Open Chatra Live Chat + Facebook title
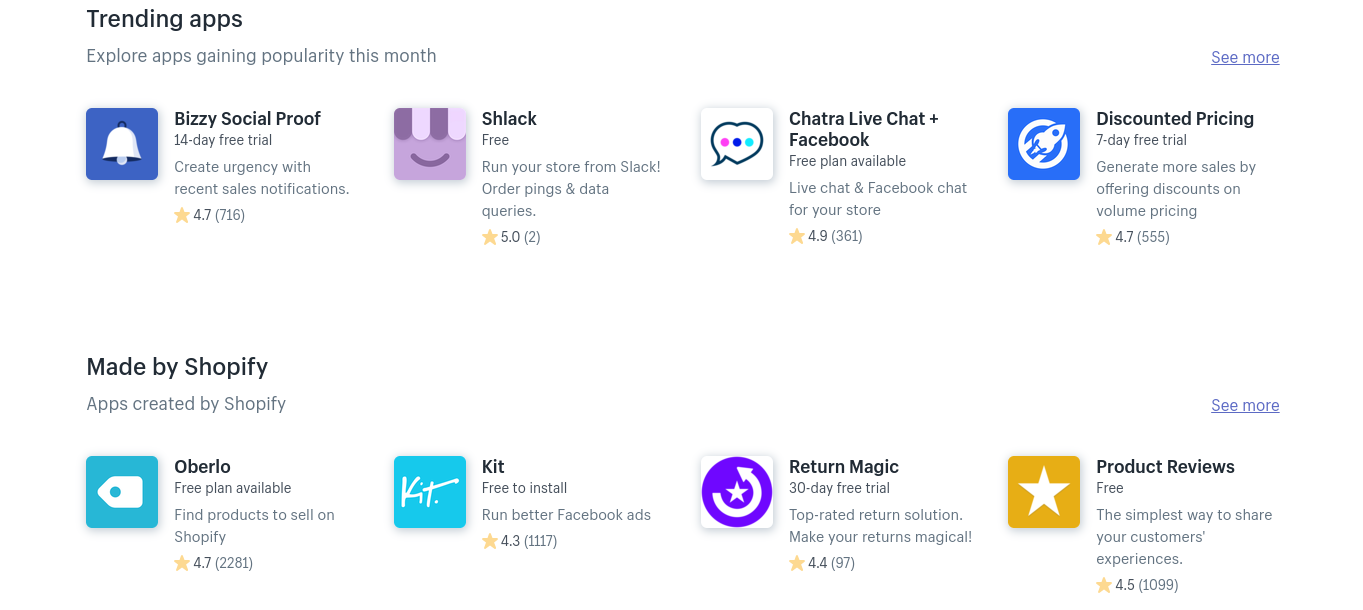Screen dimensions: 1363x610 [x=864, y=129]
